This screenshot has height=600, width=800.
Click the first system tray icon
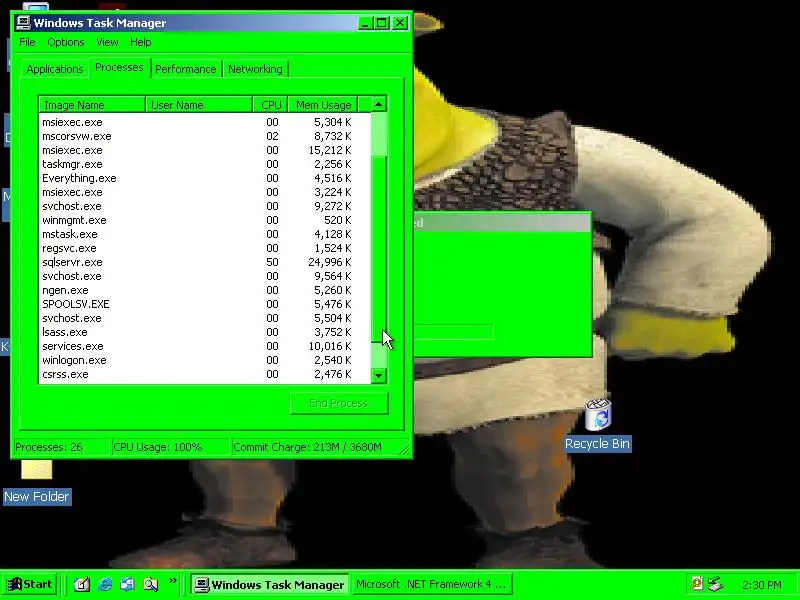pyautogui.click(x=697, y=583)
